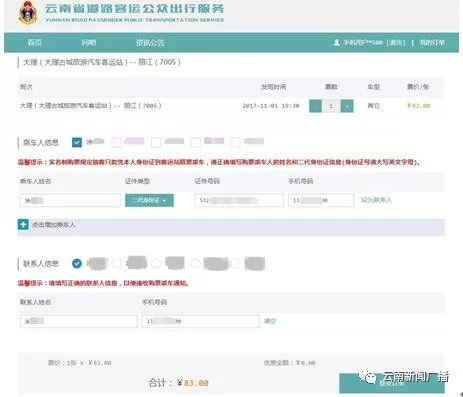Select the fourth saved contact radio button
The height and width of the screenshot is (397, 463).
click(196, 264)
